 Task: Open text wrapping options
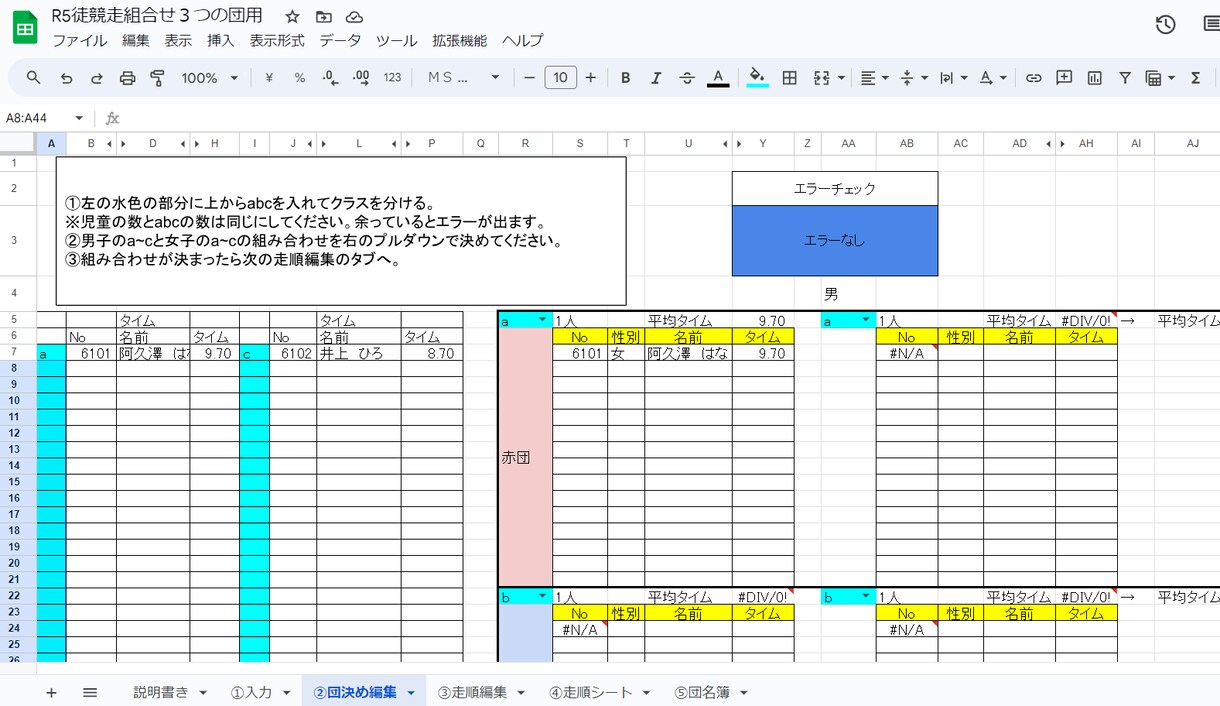[953, 78]
